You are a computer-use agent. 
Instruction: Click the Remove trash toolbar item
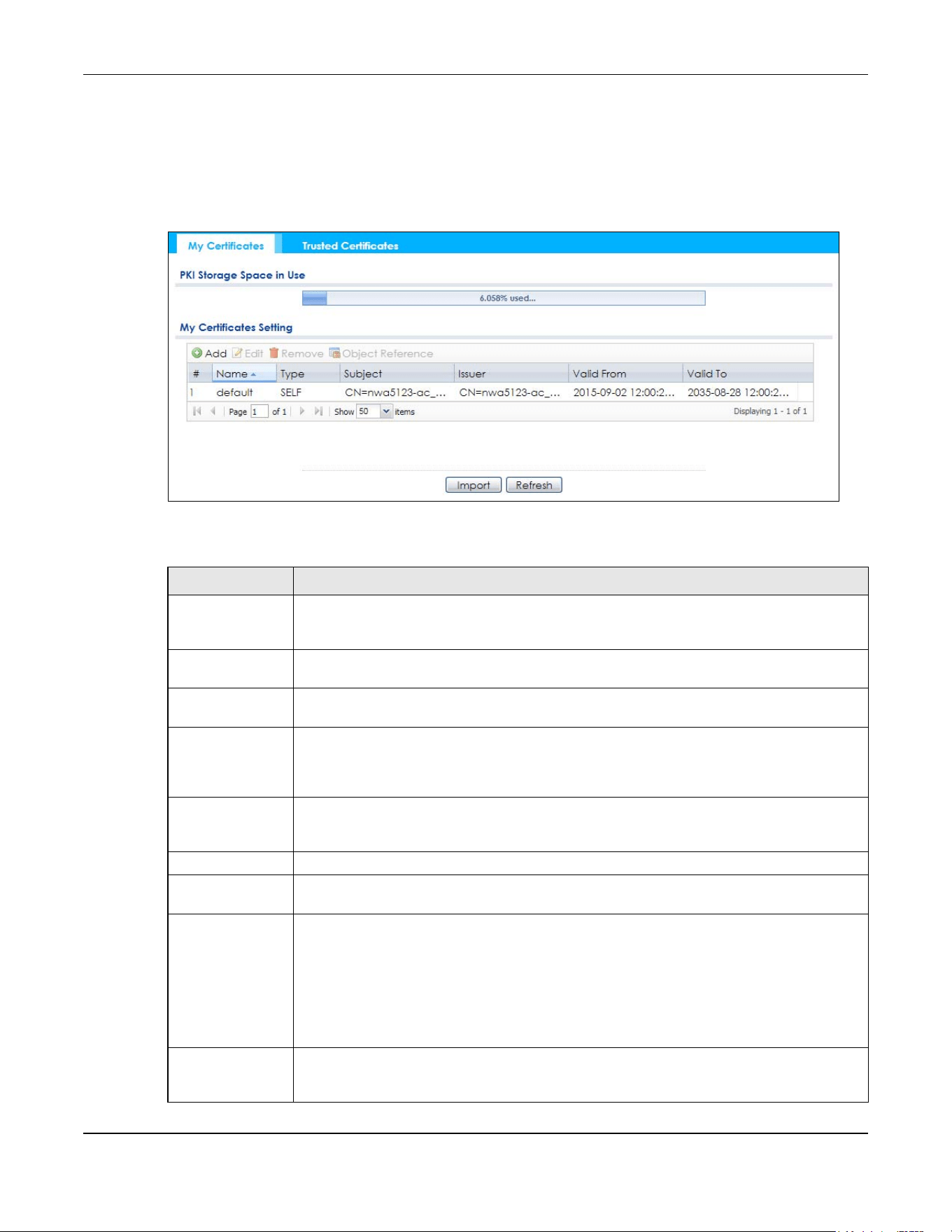pos(296,353)
